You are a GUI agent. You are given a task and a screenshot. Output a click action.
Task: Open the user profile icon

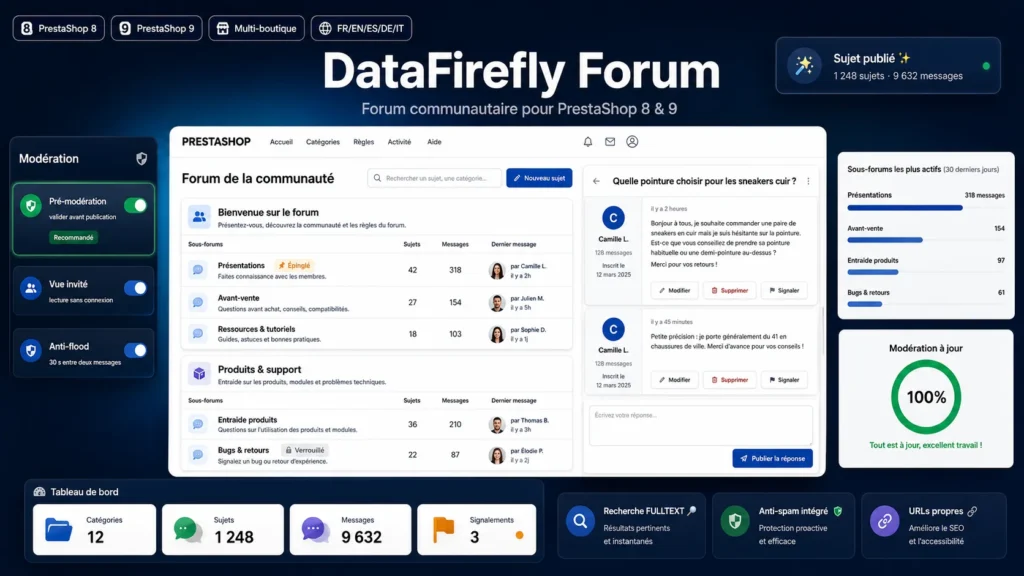tap(632, 142)
